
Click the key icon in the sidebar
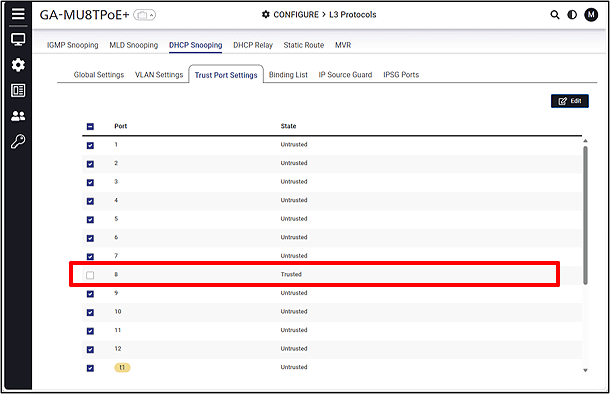click(x=18, y=141)
